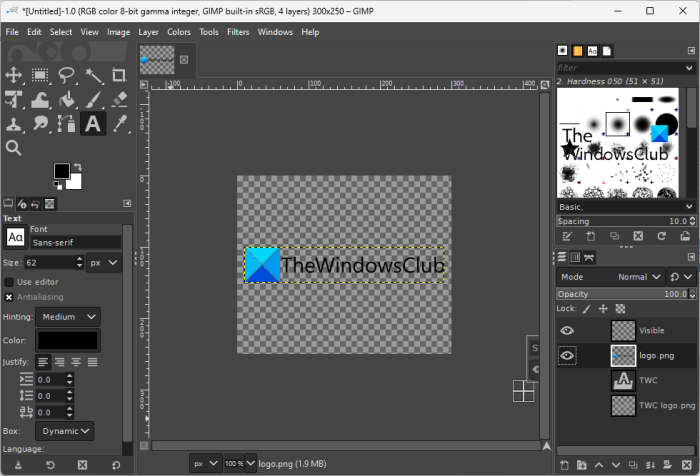The width and height of the screenshot is (700, 476).
Task: Select the Bucket Fill tool
Action: (66, 99)
